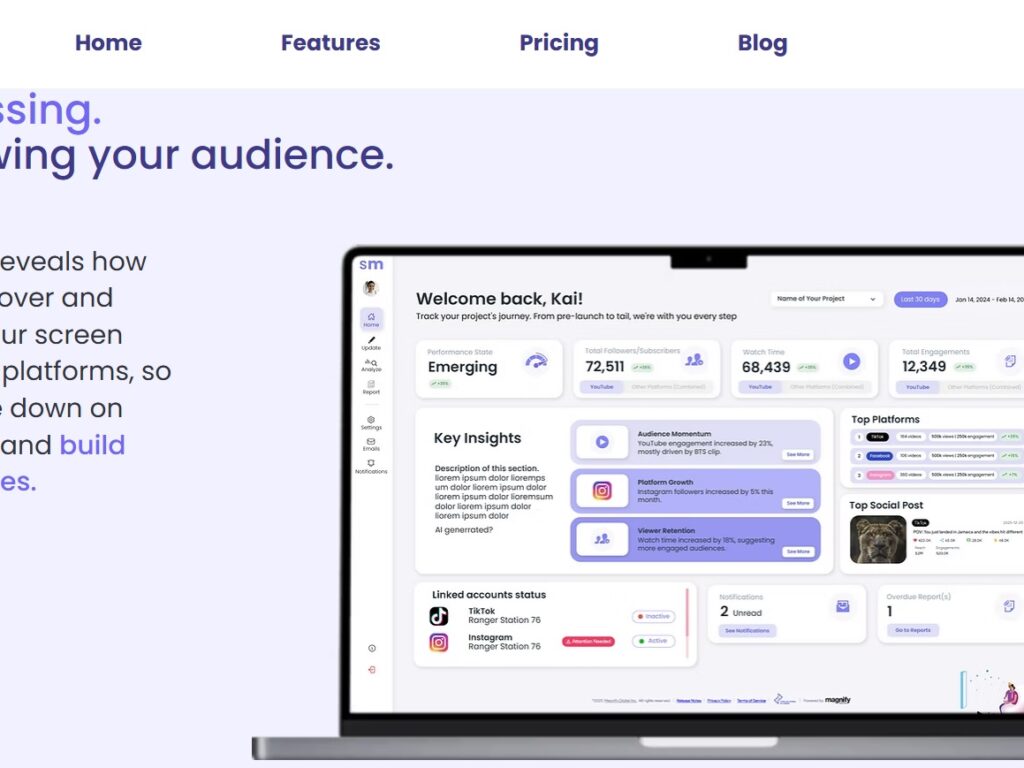The height and width of the screenshot is (768, 1024).
Task: Click the Release Notes footer link
Action: (x=689, y=700)
